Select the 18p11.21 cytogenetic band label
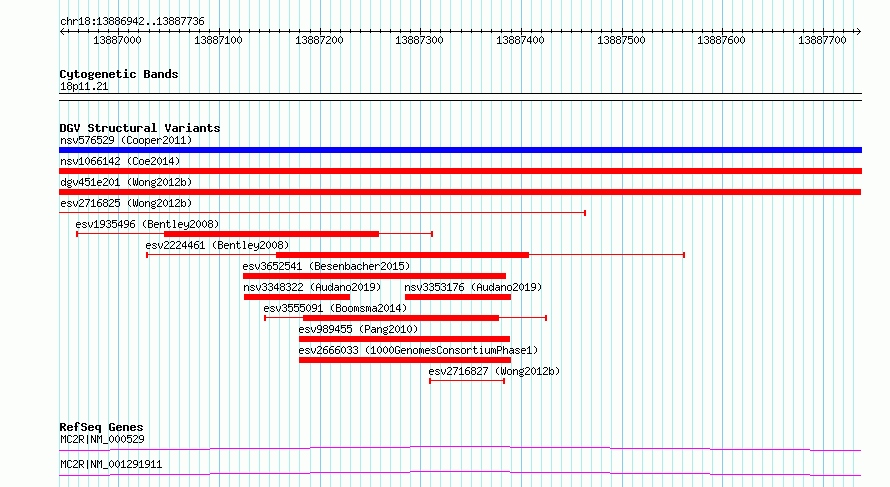This screenshot has width=890, height=487. [84, 86]
